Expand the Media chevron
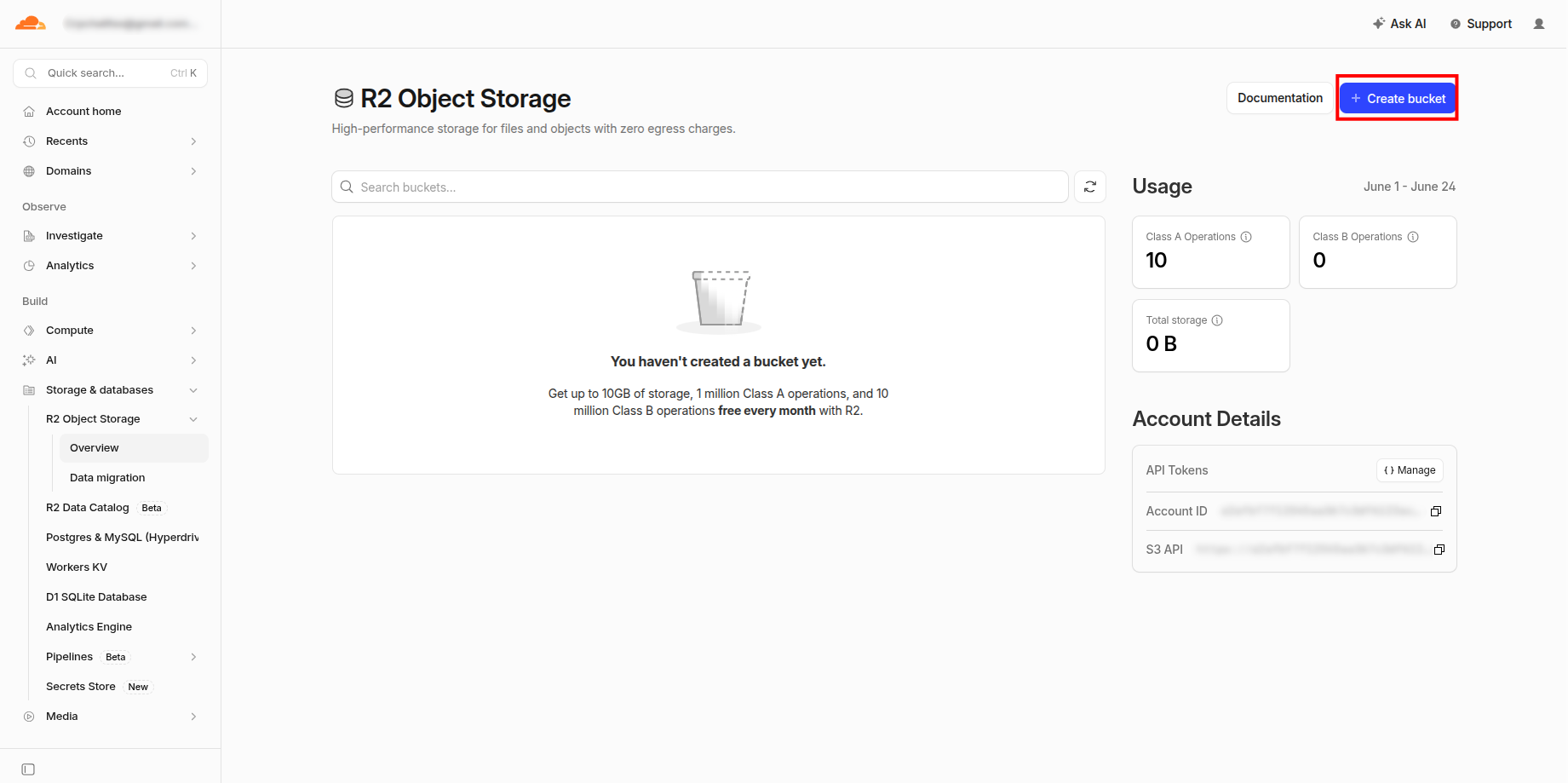1568x783 pixels. (x=193, y=717)
